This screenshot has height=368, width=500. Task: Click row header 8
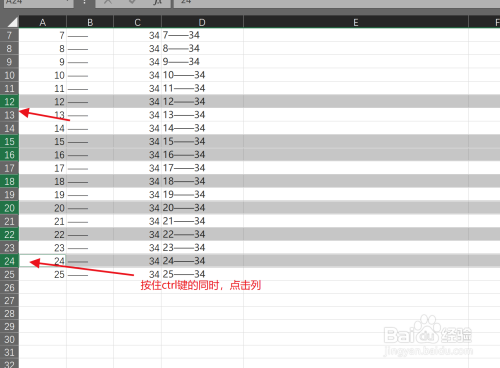click(x=9, y=49)
